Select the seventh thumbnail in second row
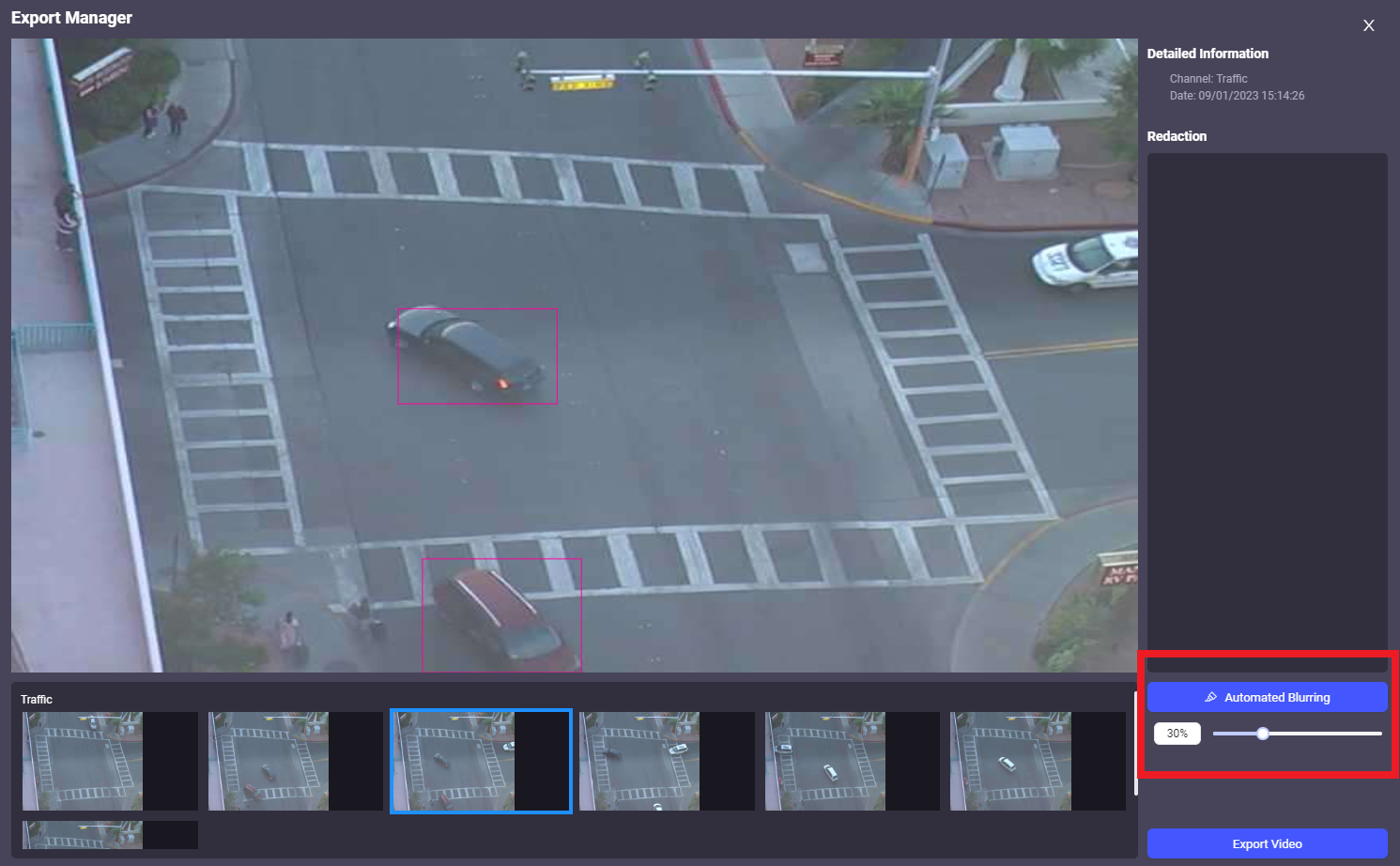 [x=110, y=835]
